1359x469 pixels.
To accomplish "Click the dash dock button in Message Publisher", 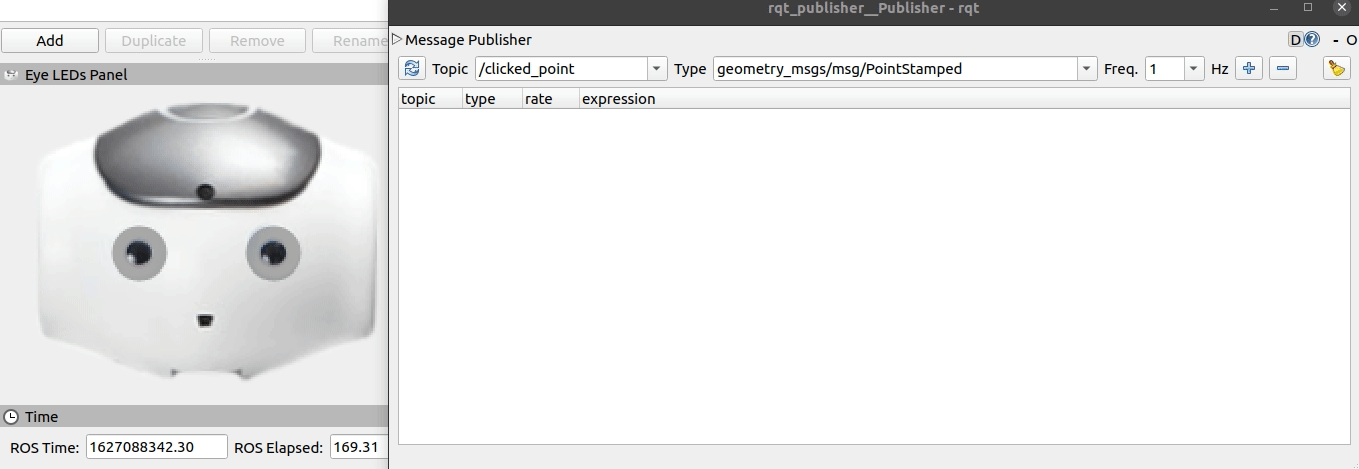I will pos(1336,40).
